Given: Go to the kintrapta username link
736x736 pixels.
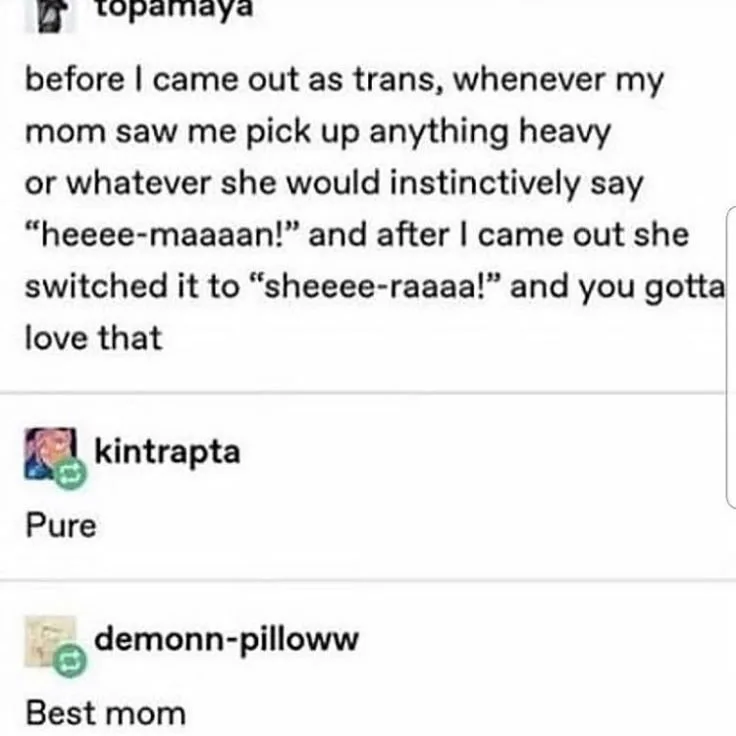Looking at the screenshot, I should [168, 452].
